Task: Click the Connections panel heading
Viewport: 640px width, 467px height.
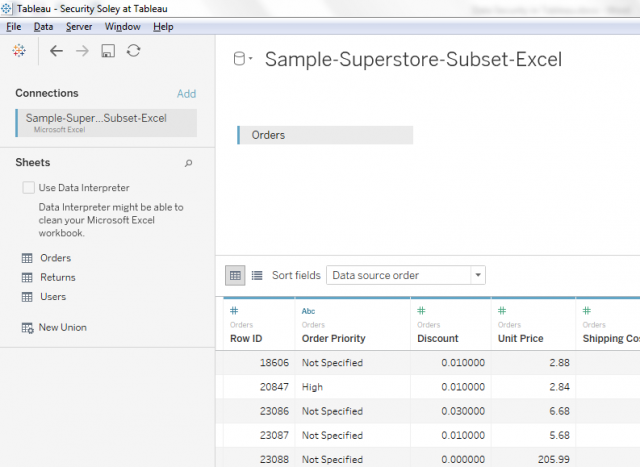Action: 47,93
